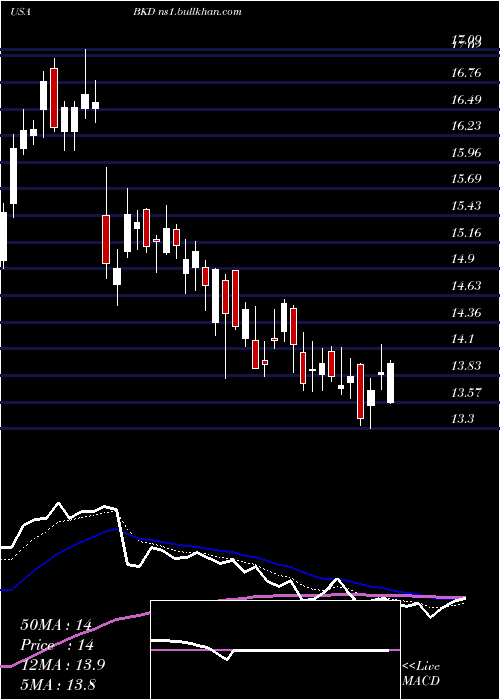Click the 15.43 price axis label
The image size is (500, 700).
466,206
